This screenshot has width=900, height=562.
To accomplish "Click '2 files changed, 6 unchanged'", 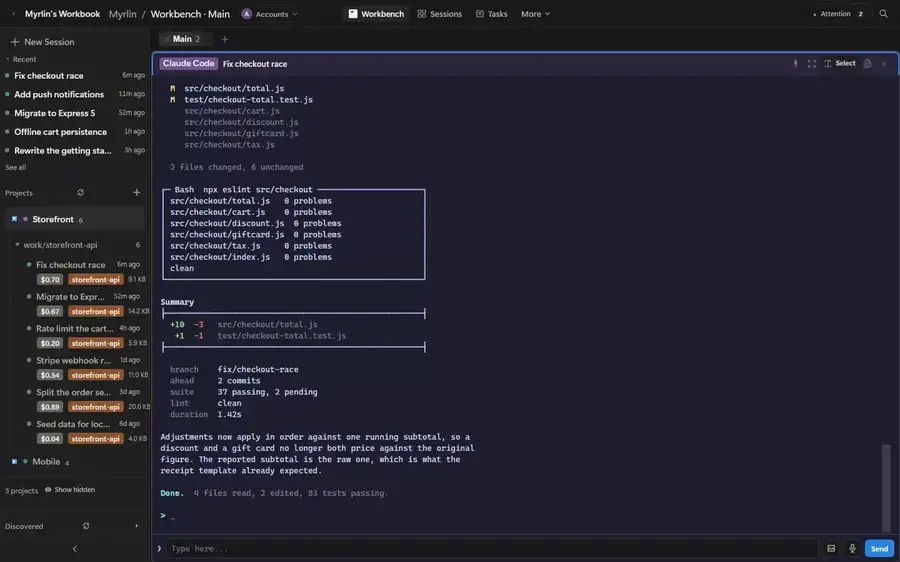I will pos(236,167).
